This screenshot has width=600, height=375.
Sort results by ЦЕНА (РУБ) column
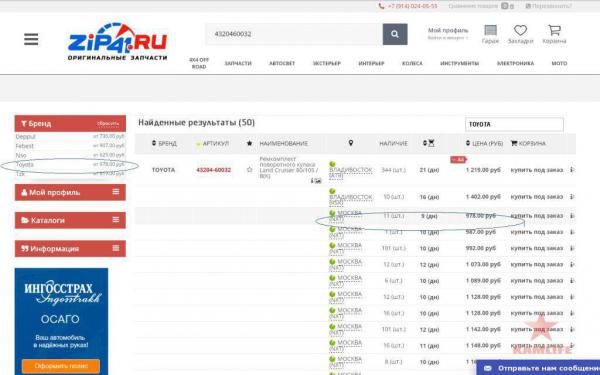tap(484, 143)
